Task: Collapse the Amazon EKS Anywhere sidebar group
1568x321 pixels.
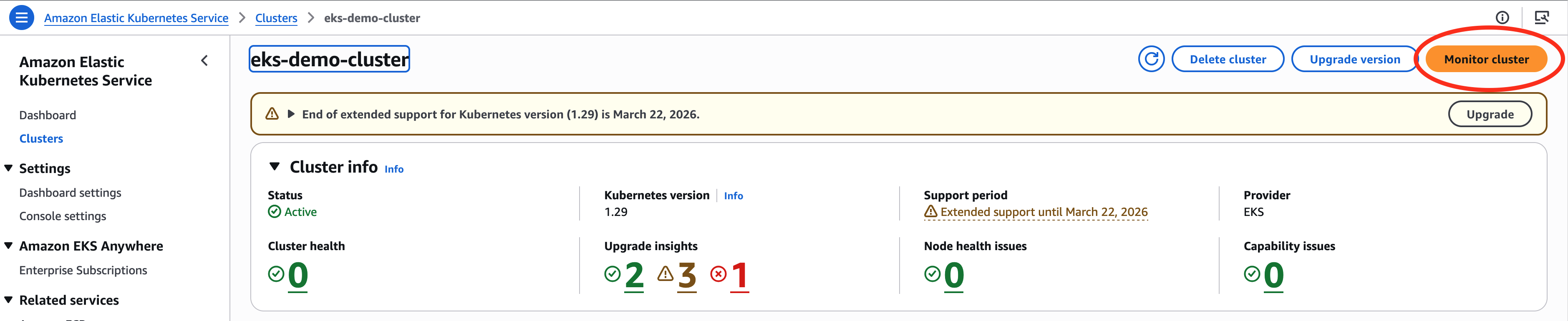Action: point(8,246)
